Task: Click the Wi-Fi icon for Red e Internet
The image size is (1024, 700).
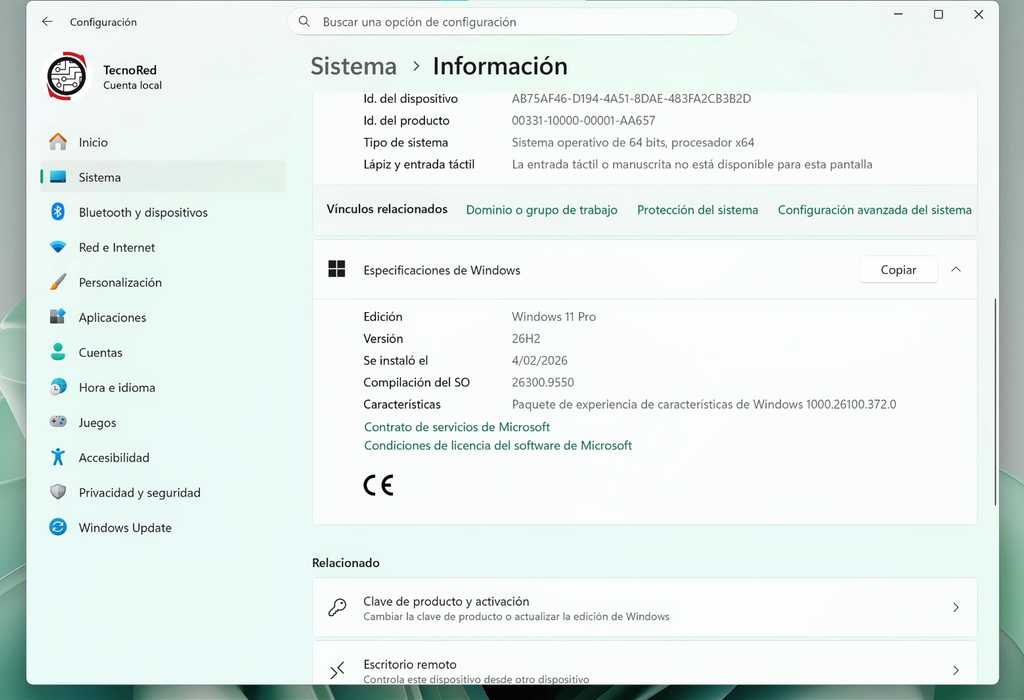Action: pyautogui.click(x=58, y=247)
